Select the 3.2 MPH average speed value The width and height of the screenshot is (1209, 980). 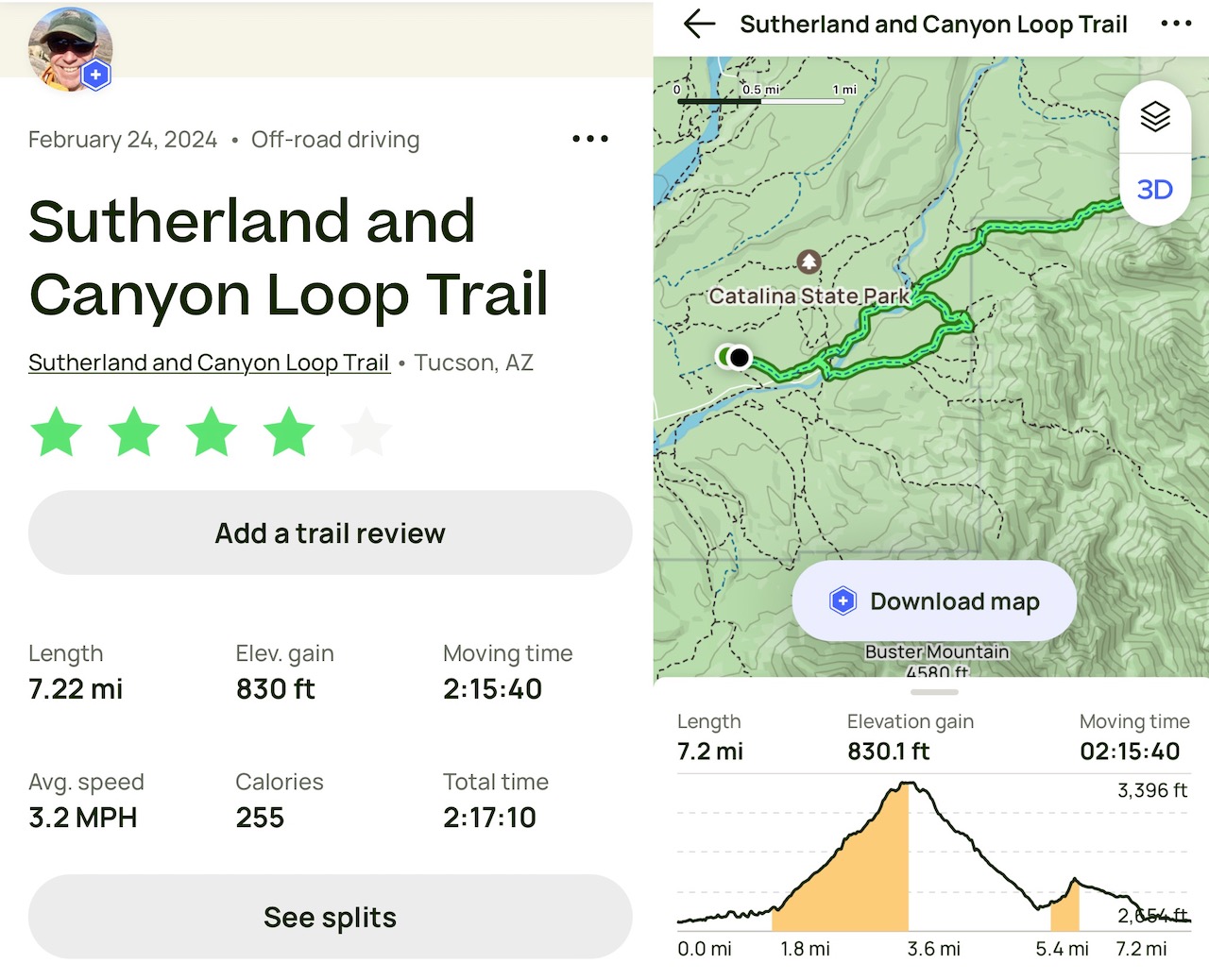pyautogui.click(x=82, y=817)
